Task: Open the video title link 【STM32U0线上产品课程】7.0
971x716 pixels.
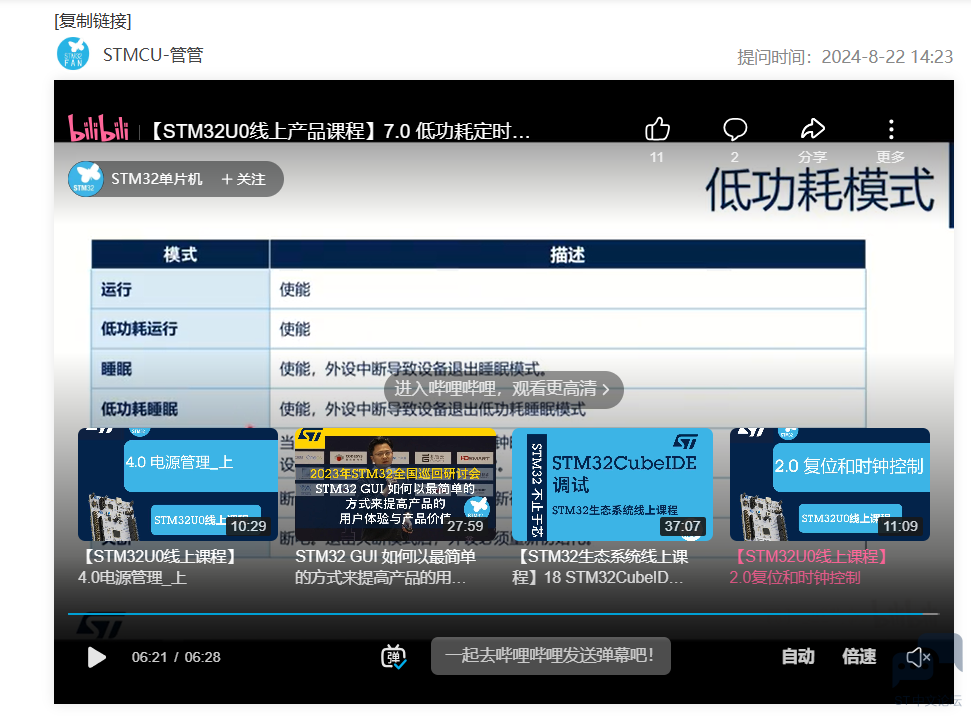Action: click(340, 131)
